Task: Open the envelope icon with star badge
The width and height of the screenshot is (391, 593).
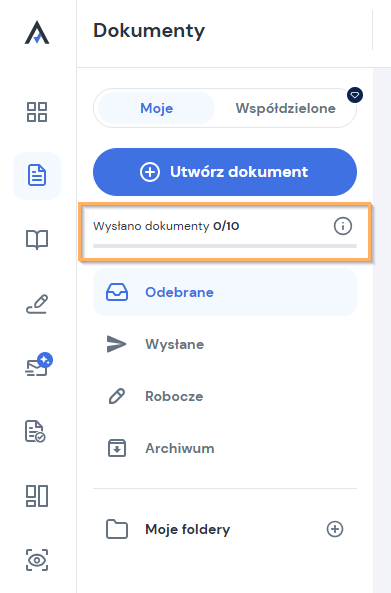Action: point(39,365)
